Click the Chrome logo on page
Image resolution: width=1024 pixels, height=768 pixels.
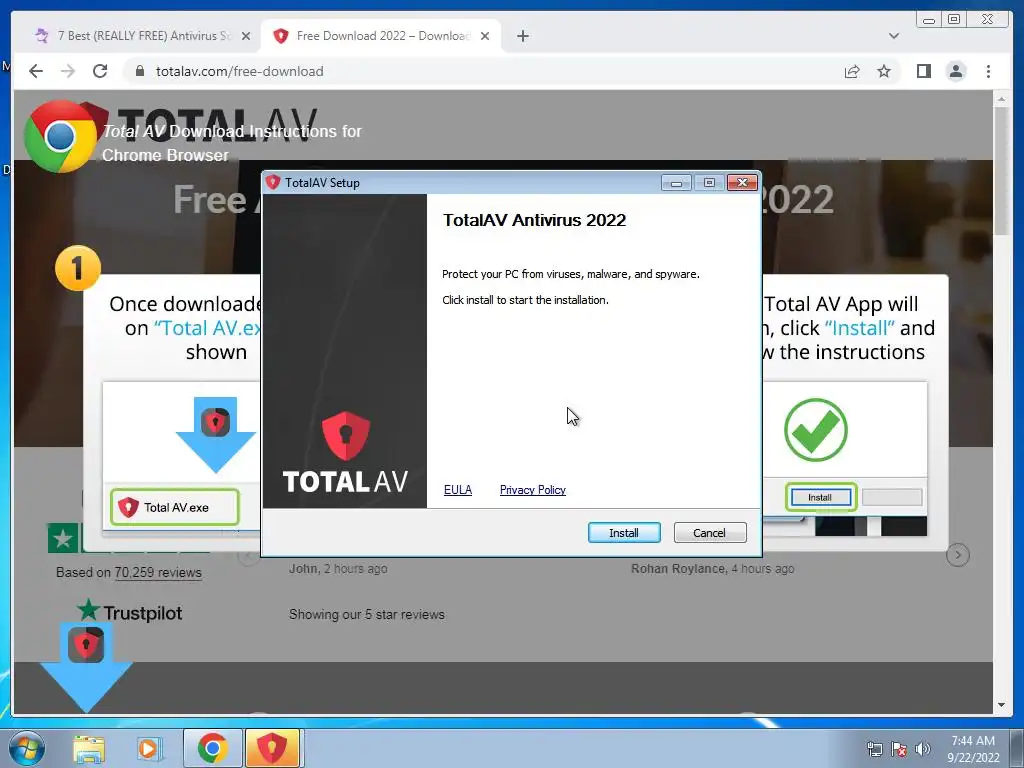pos(59,137)
